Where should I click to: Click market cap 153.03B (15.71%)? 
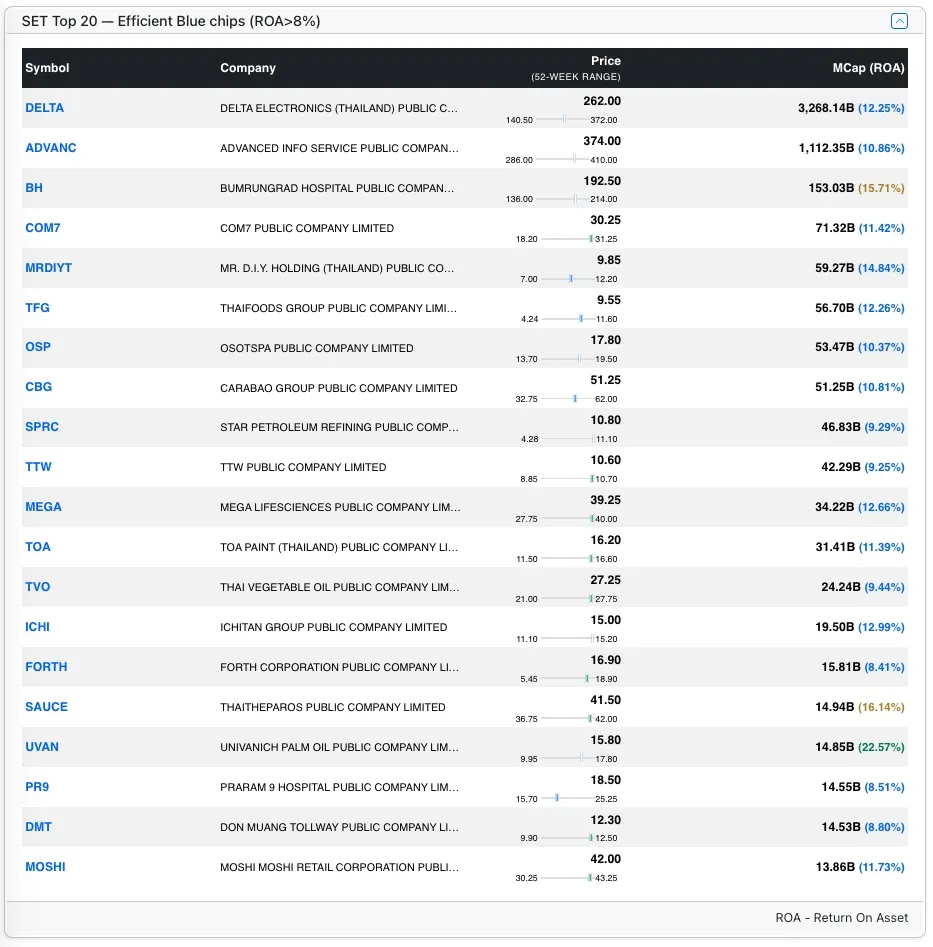point(856,188)
